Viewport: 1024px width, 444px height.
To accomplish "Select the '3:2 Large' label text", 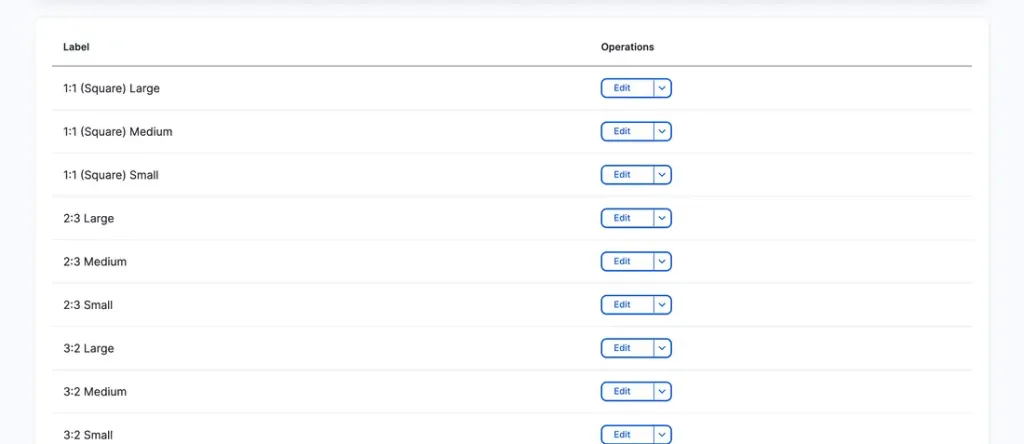I will click(x=88, y=348).
